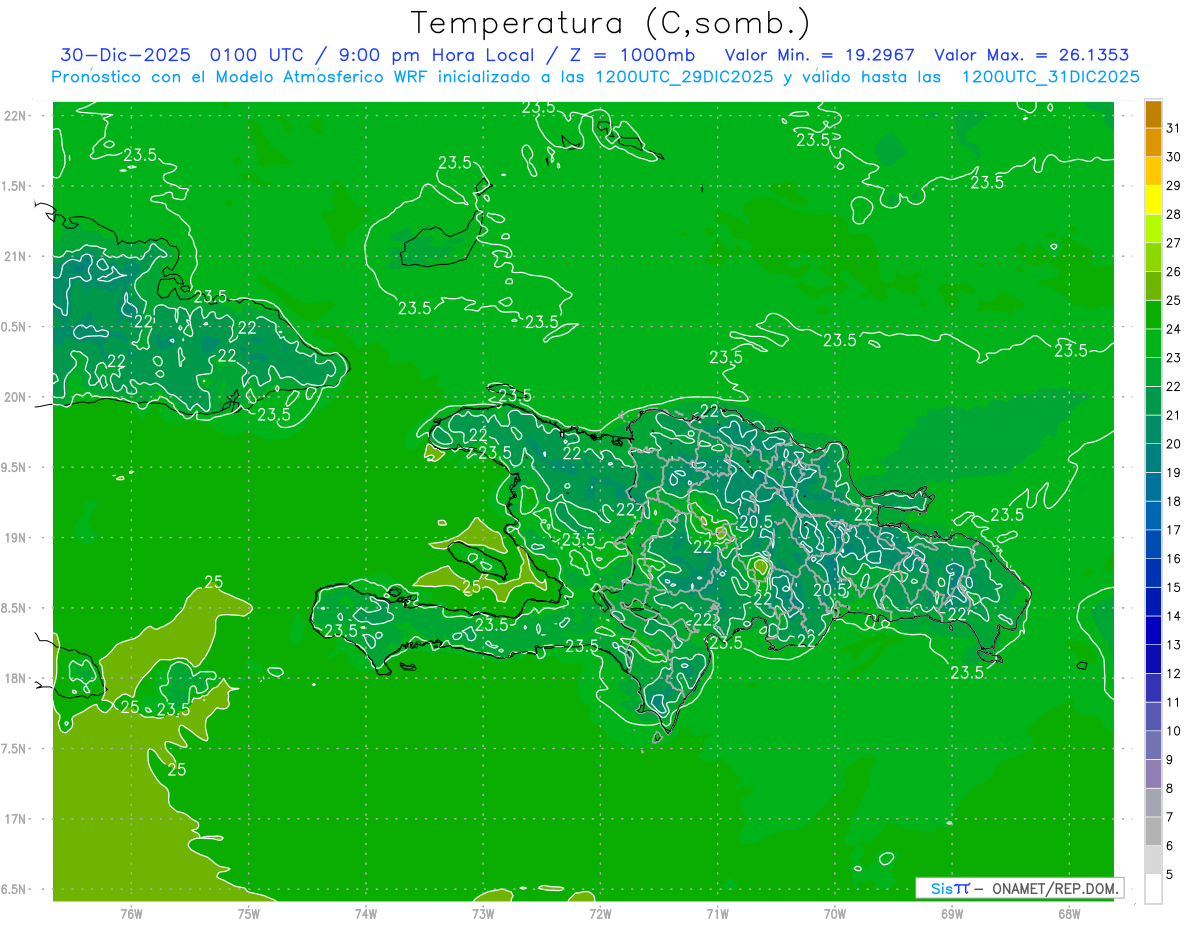Screen dimensions: 1200x927
Task: Click the '21N' latitude axis label
Action: pyautogui.click(x=17, y=256)
